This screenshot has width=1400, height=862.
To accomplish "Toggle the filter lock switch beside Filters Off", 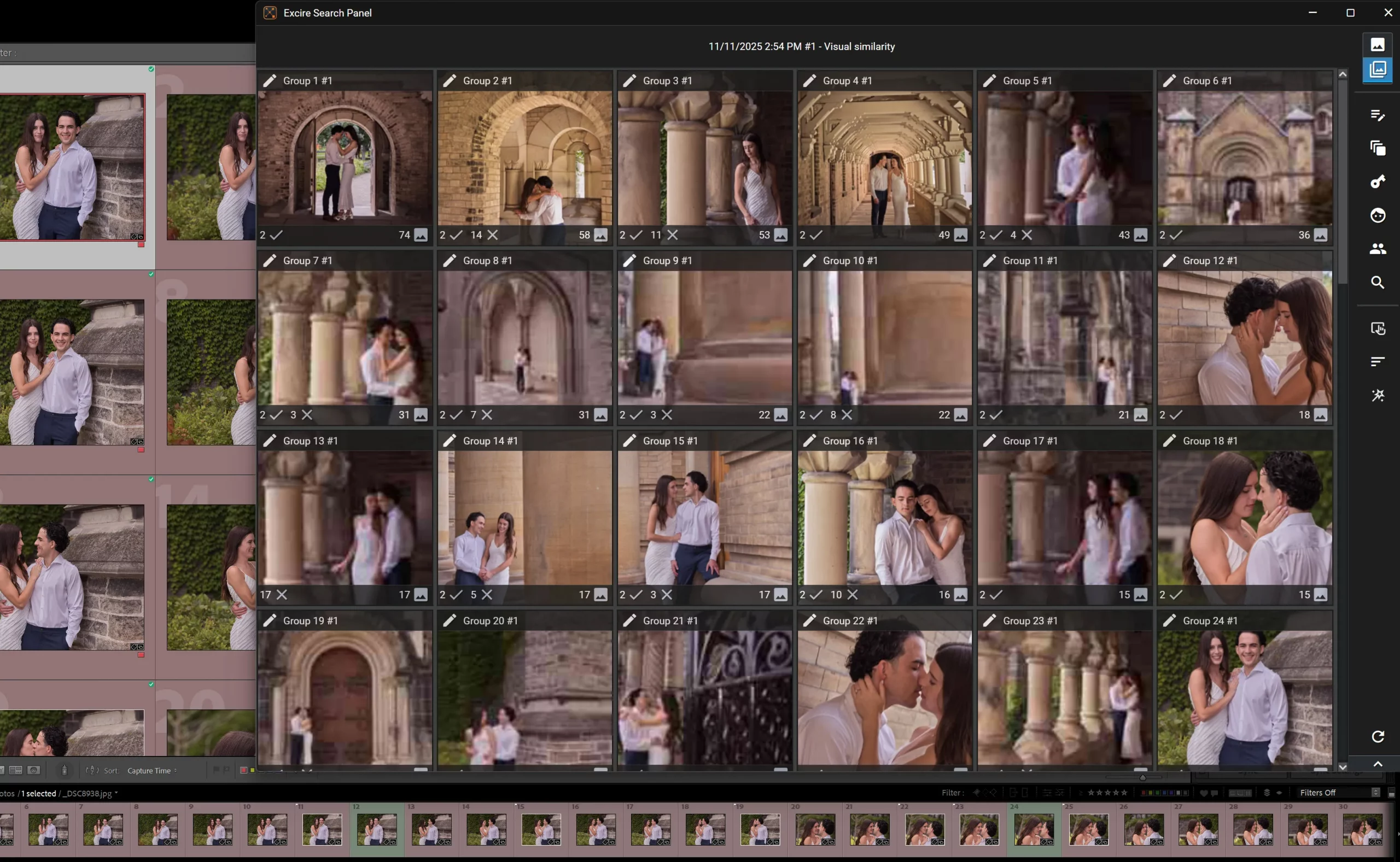I will point(1391,793).
